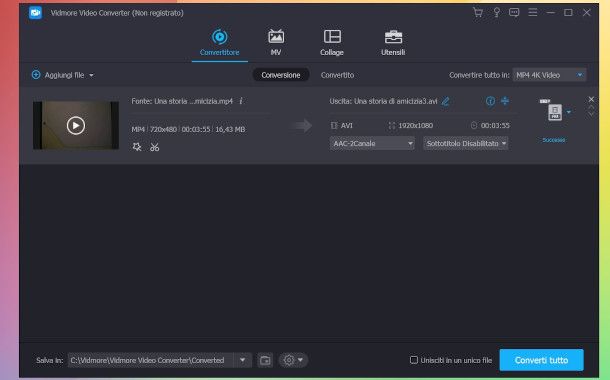Remove the video item with X

pos(591,99)
